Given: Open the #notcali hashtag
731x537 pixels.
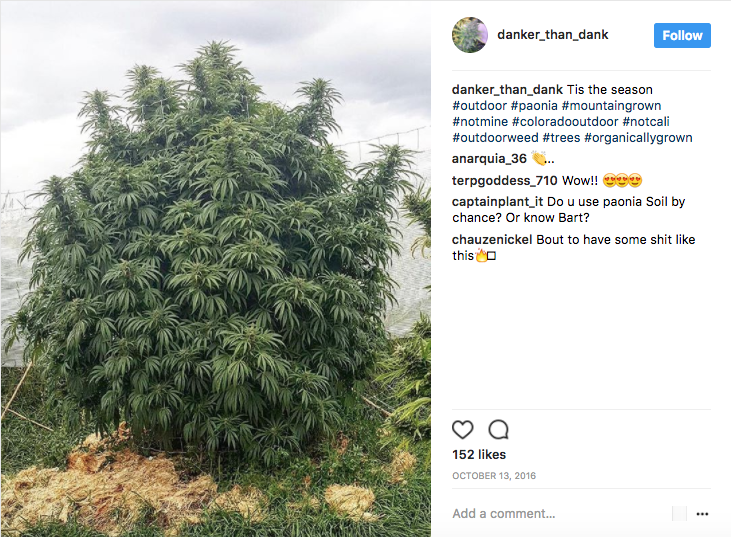Looking at the screenshot, I should [x=646, y=122].
